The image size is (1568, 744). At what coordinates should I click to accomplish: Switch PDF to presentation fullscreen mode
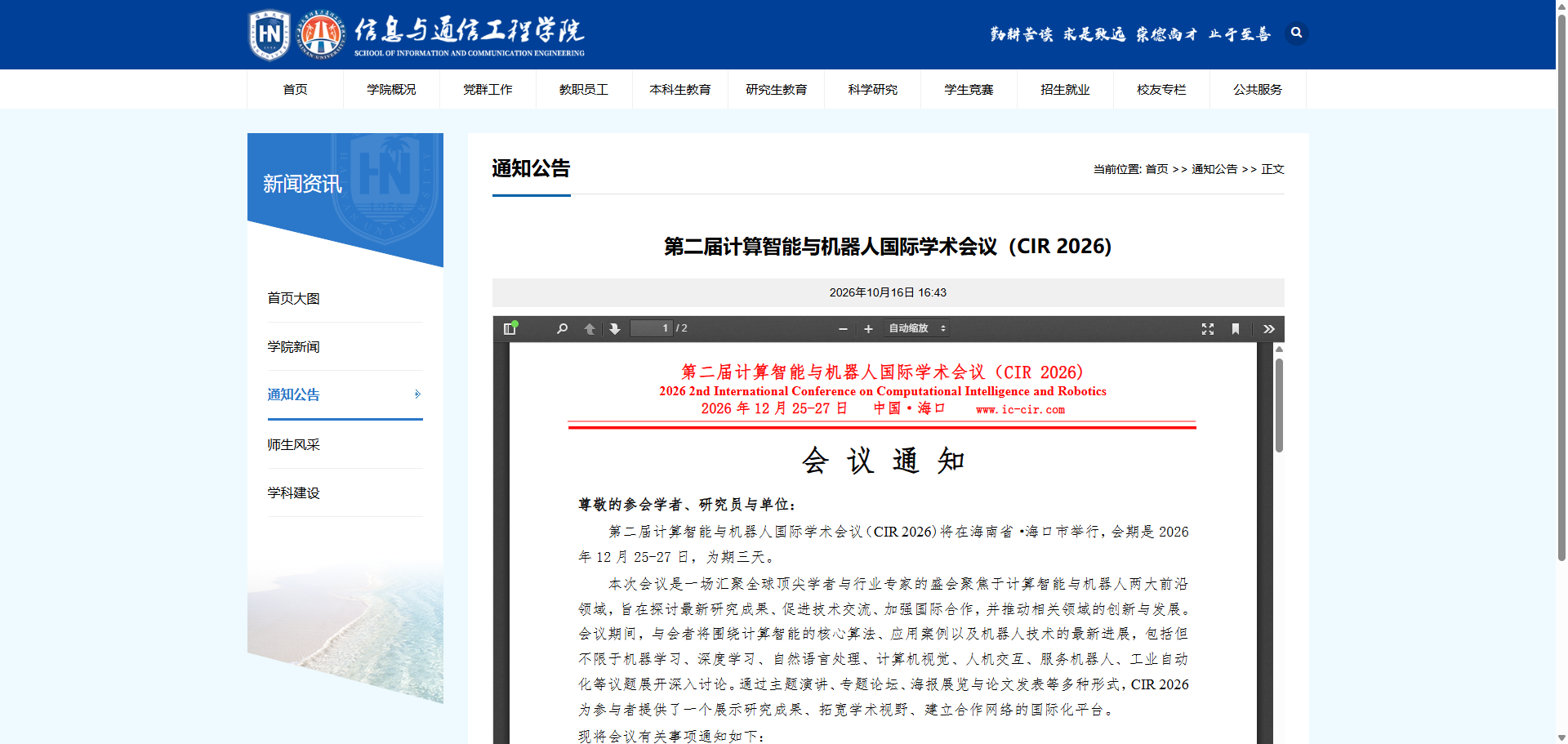1208,328
